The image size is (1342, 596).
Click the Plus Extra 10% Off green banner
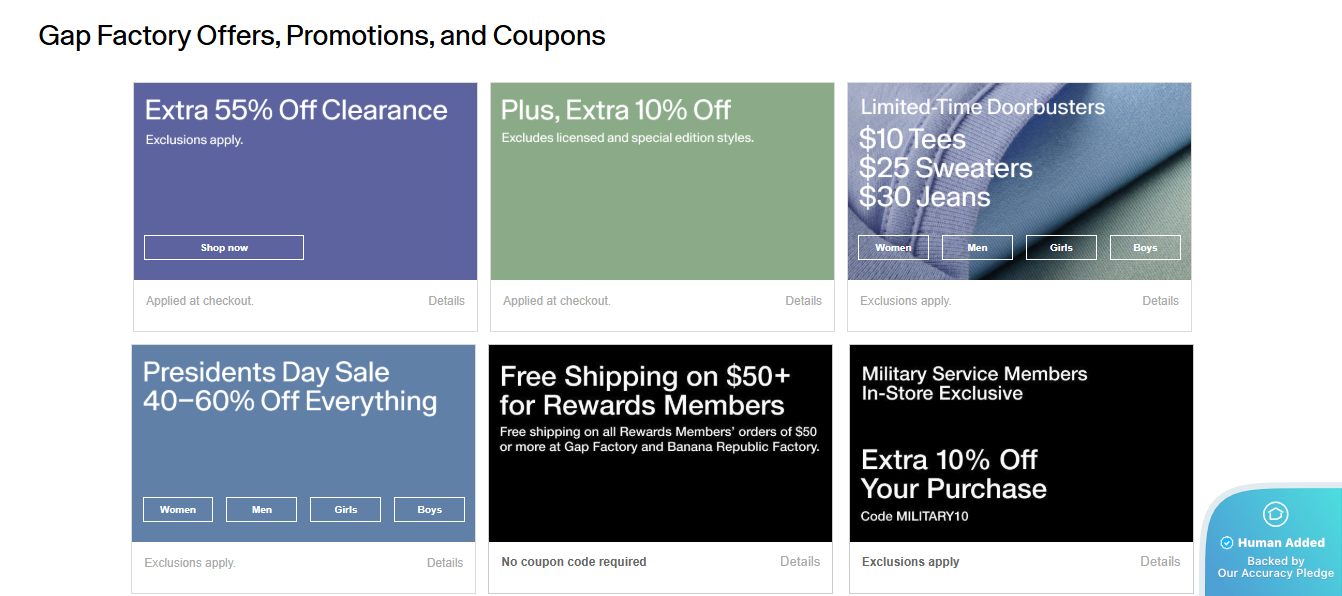(662, 200)
